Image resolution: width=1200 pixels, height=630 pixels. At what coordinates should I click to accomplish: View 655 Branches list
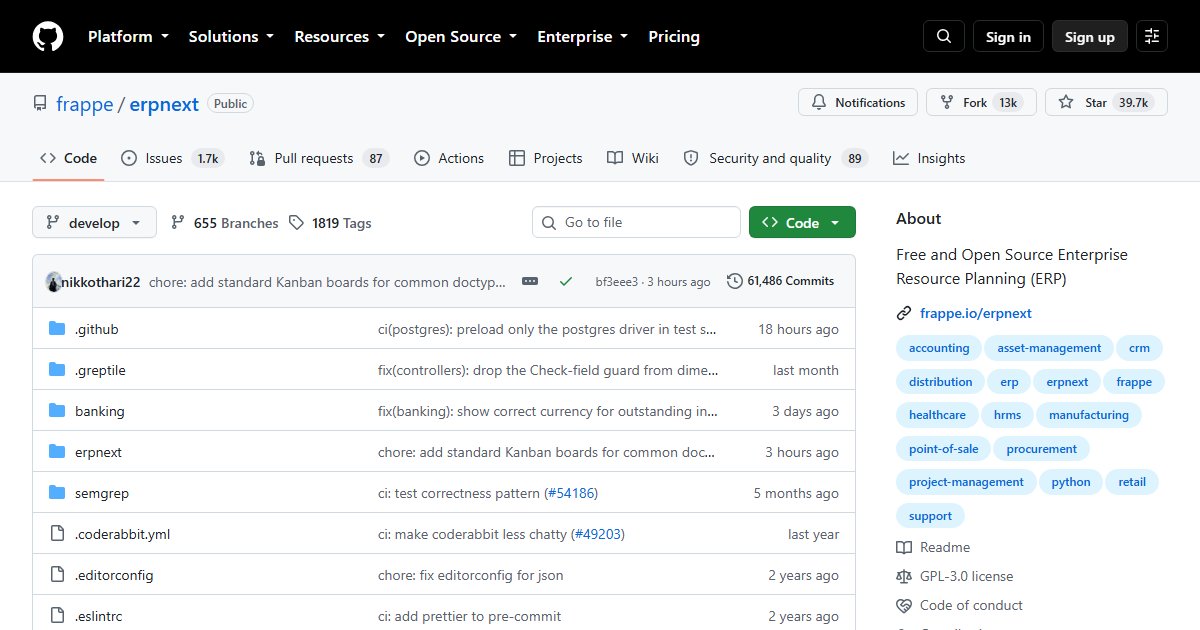(225, 223)
